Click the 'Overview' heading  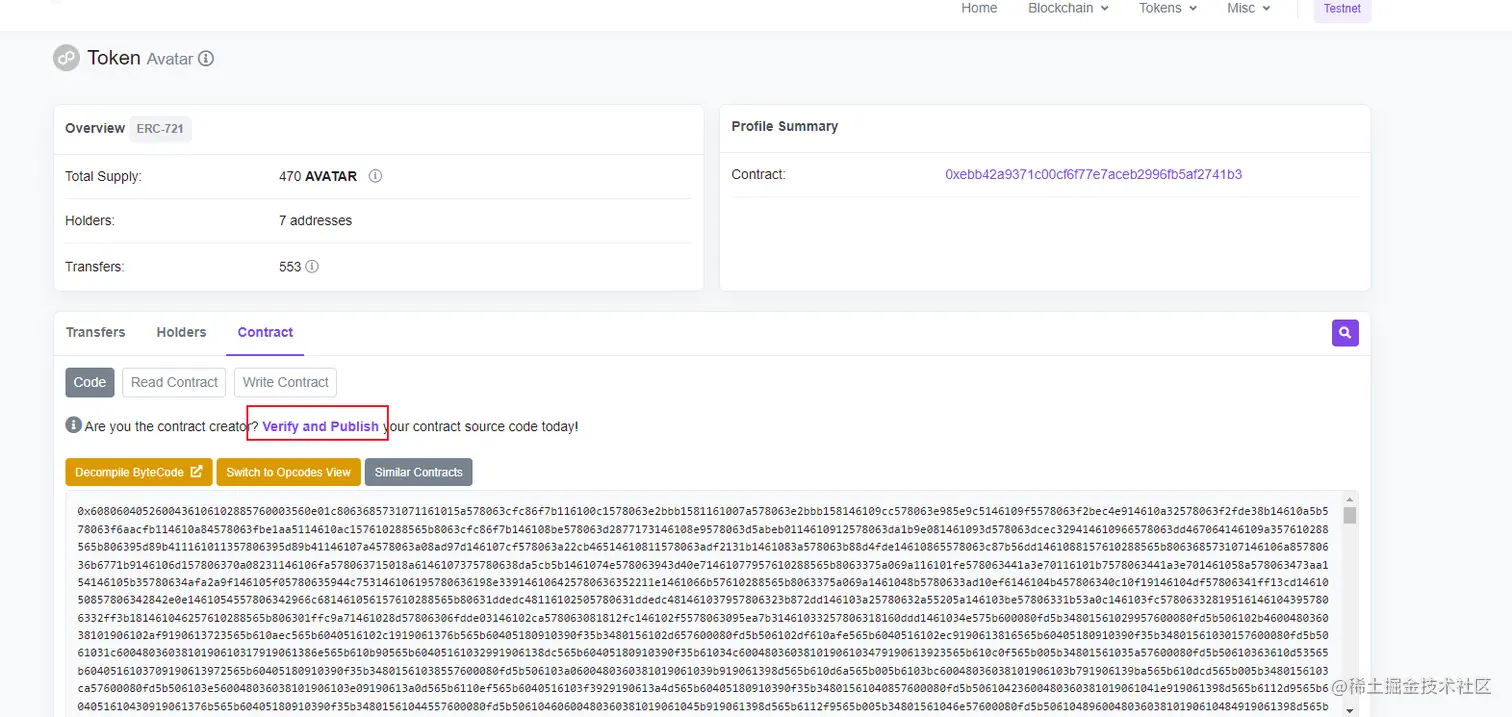coord(95,128)
